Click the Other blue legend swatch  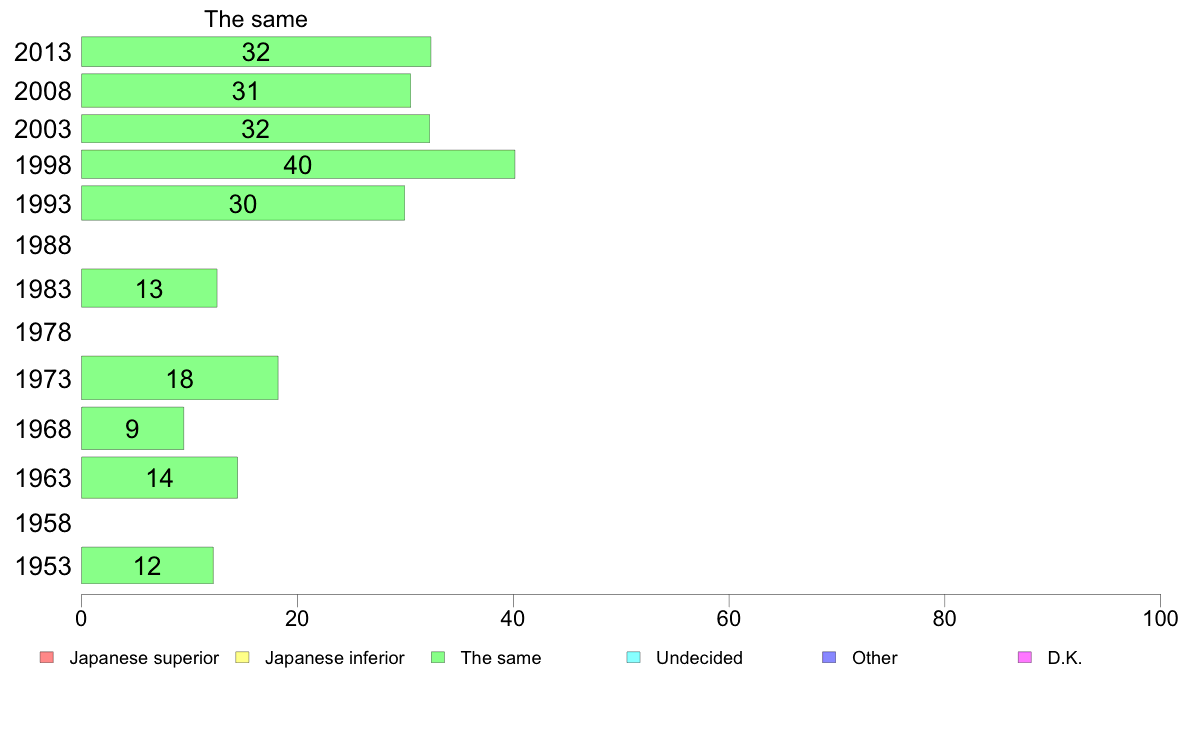(x=830, y=657)
